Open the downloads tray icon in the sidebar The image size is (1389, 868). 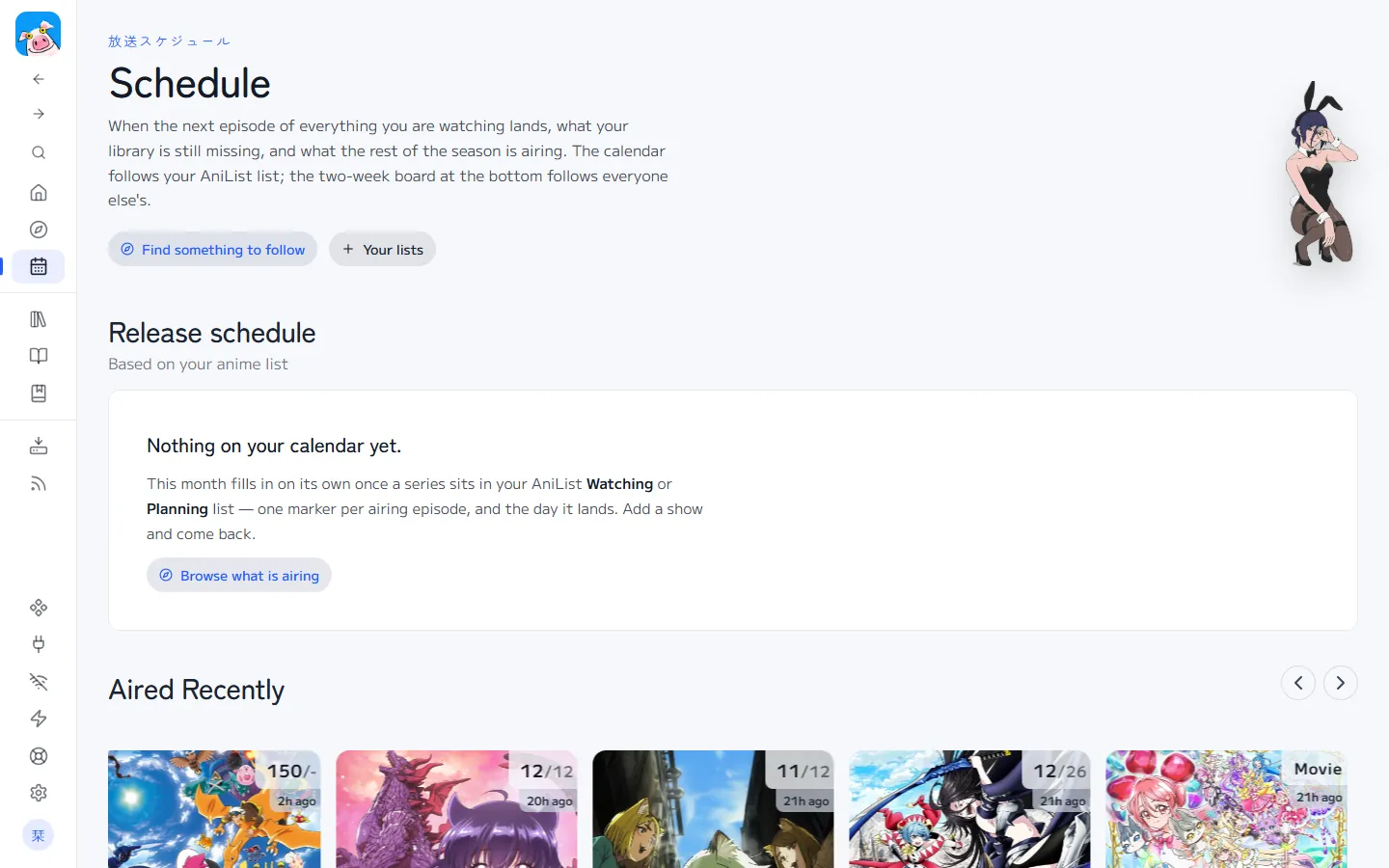[x=39, y=446]
